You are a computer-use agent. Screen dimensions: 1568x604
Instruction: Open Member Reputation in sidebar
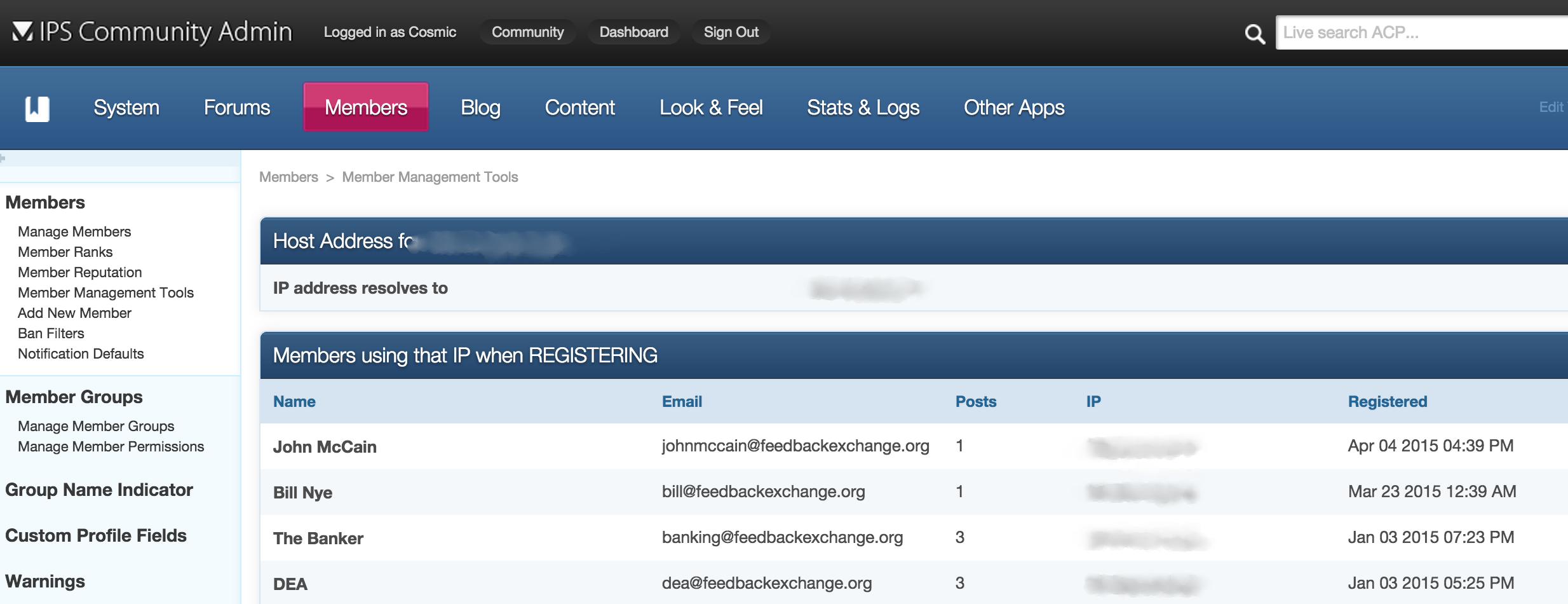pyautogui.click(x=79, y=272)
